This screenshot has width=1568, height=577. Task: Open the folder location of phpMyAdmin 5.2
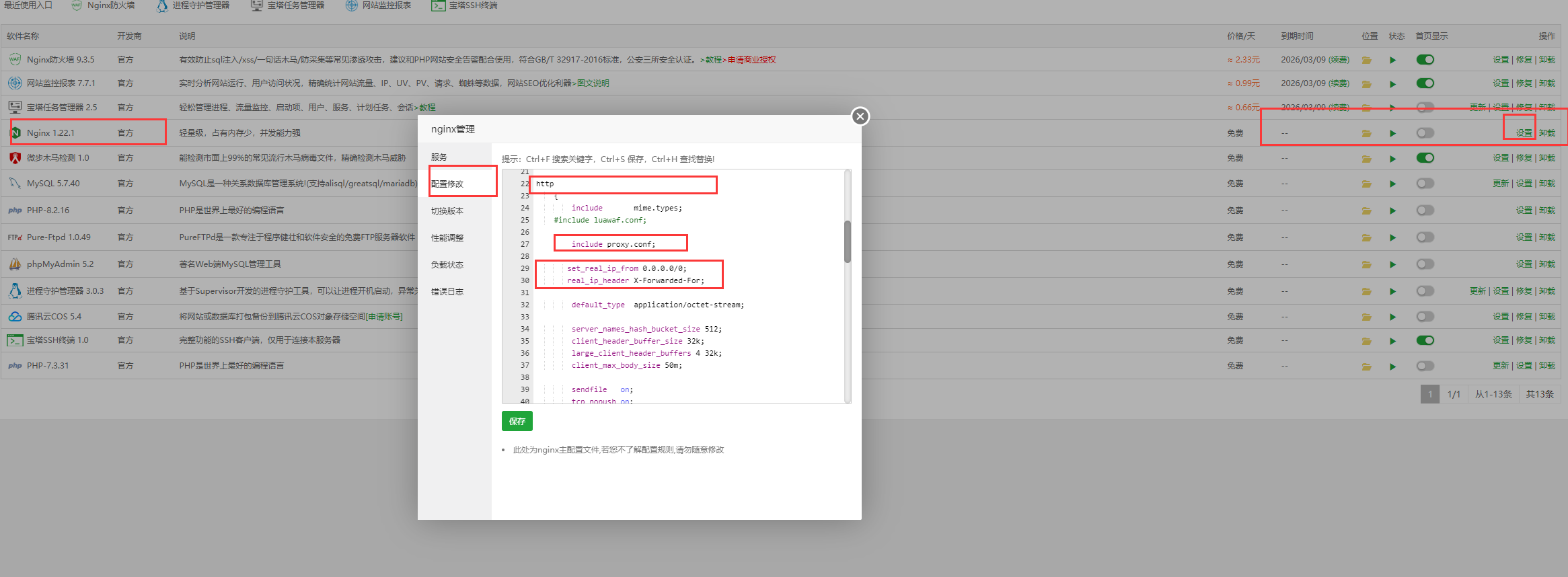(1367, 264)
